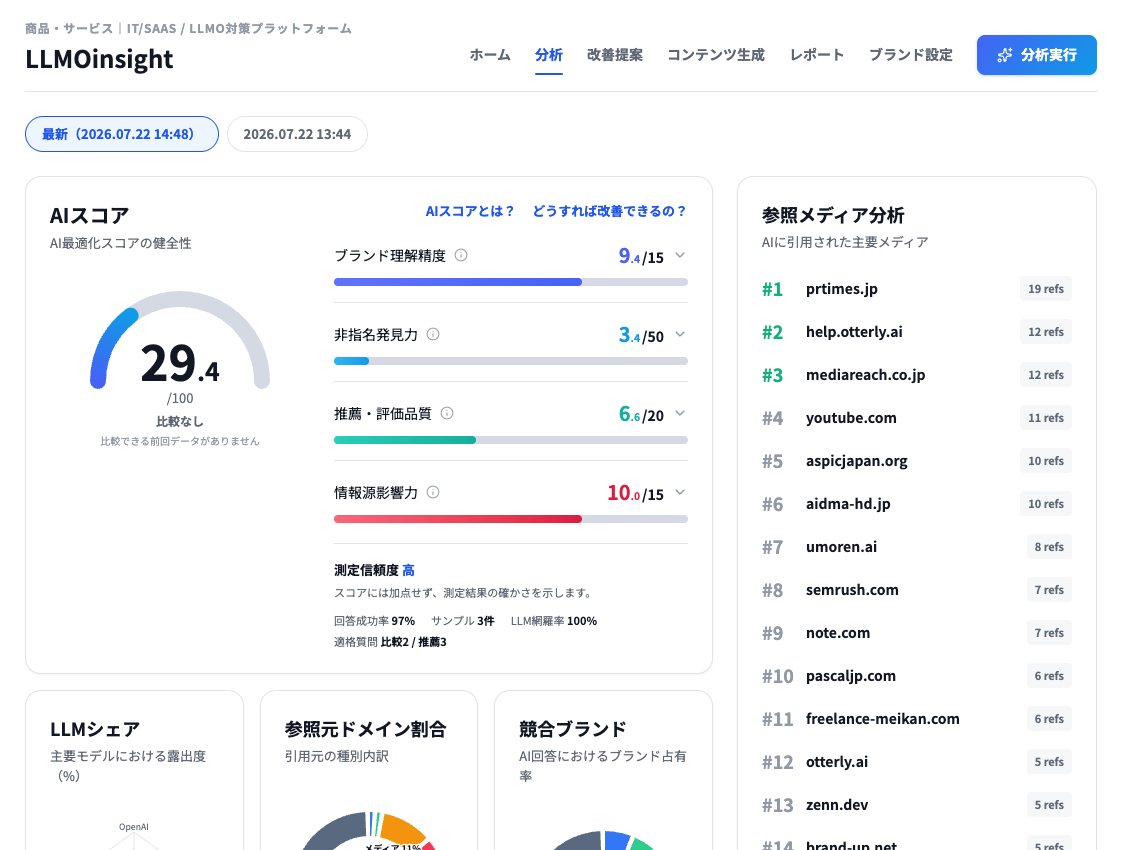The height and width of the screenshot is (850, 1121).
Task: Go to the 改善提案 tab
Action: tap(615, 55)
